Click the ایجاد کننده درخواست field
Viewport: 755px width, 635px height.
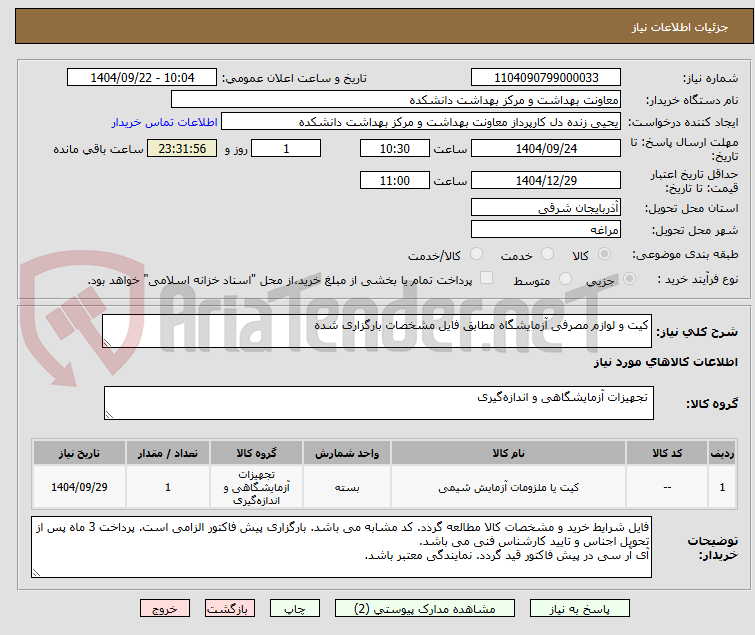[x=421, y=122]
